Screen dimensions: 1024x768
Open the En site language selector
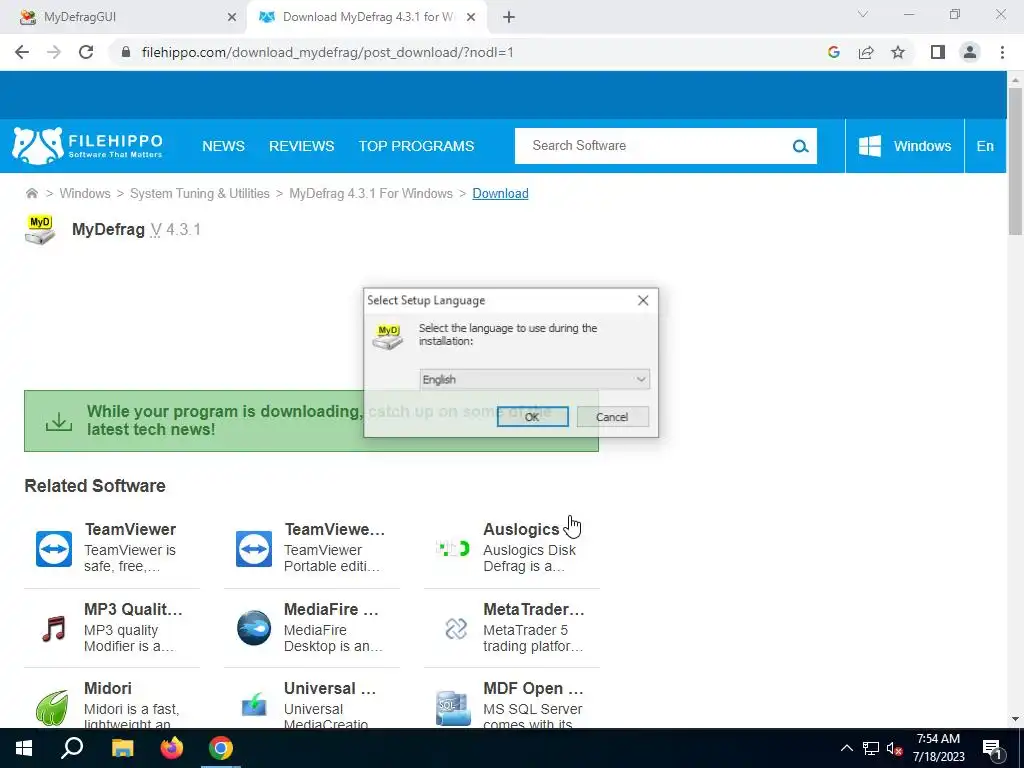click(985, 146)
